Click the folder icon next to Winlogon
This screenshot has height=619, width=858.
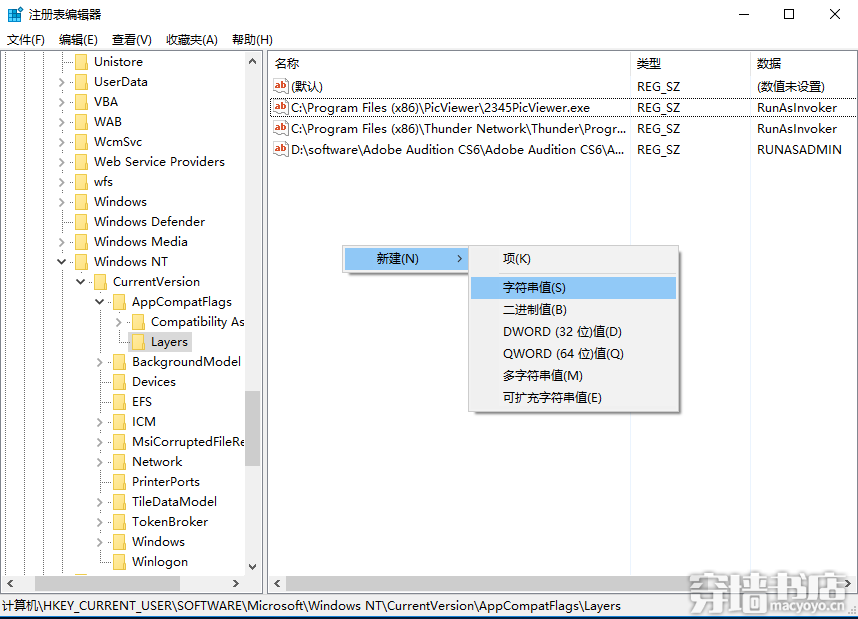[120, 562]
